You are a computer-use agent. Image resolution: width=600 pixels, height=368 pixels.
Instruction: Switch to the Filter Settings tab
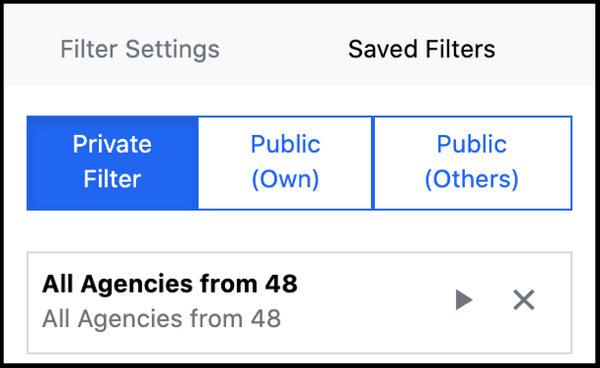(x=140, y=49)
